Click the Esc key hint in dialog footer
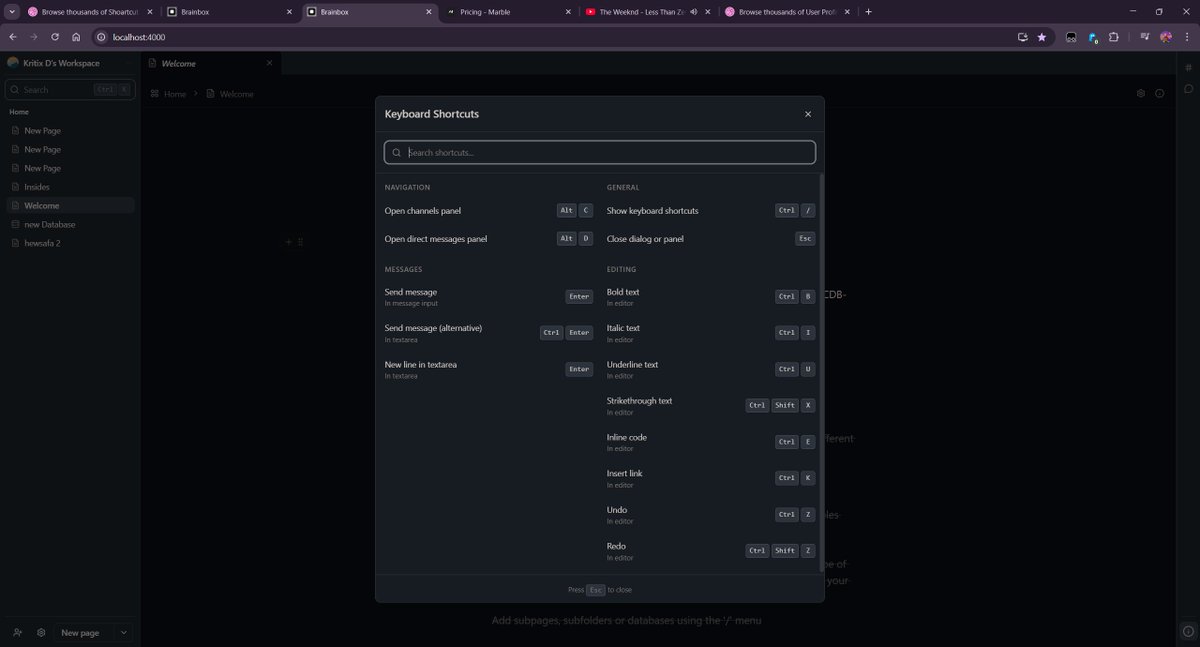1200x647 pixels. coord(596,590)
